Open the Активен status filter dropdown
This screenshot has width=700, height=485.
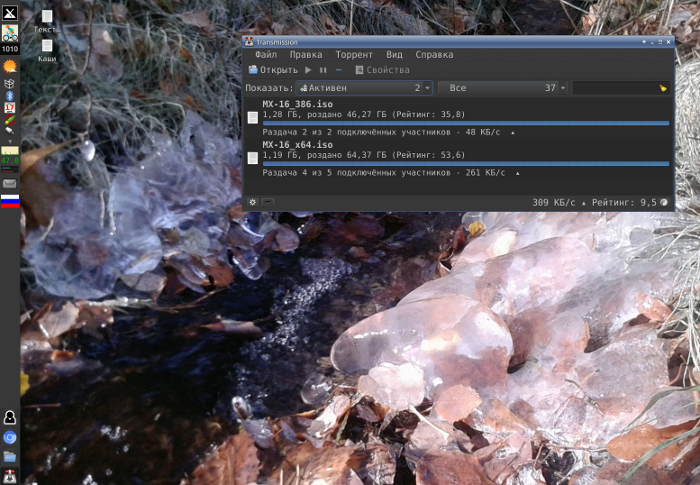tap(364, 88)
